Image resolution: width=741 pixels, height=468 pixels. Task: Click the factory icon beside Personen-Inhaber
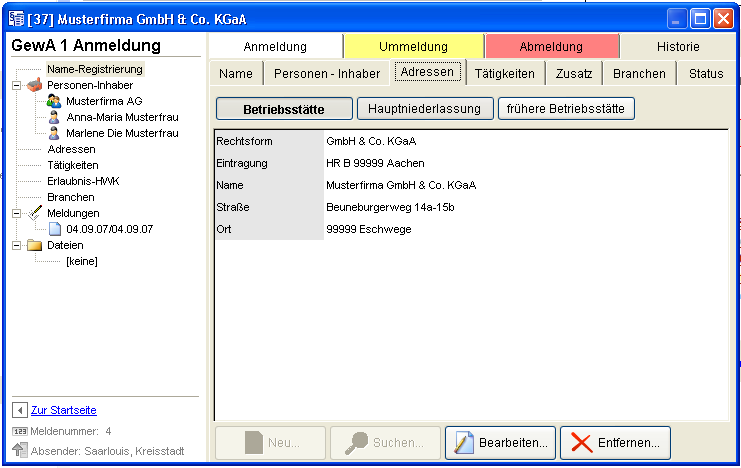(34, 85)
